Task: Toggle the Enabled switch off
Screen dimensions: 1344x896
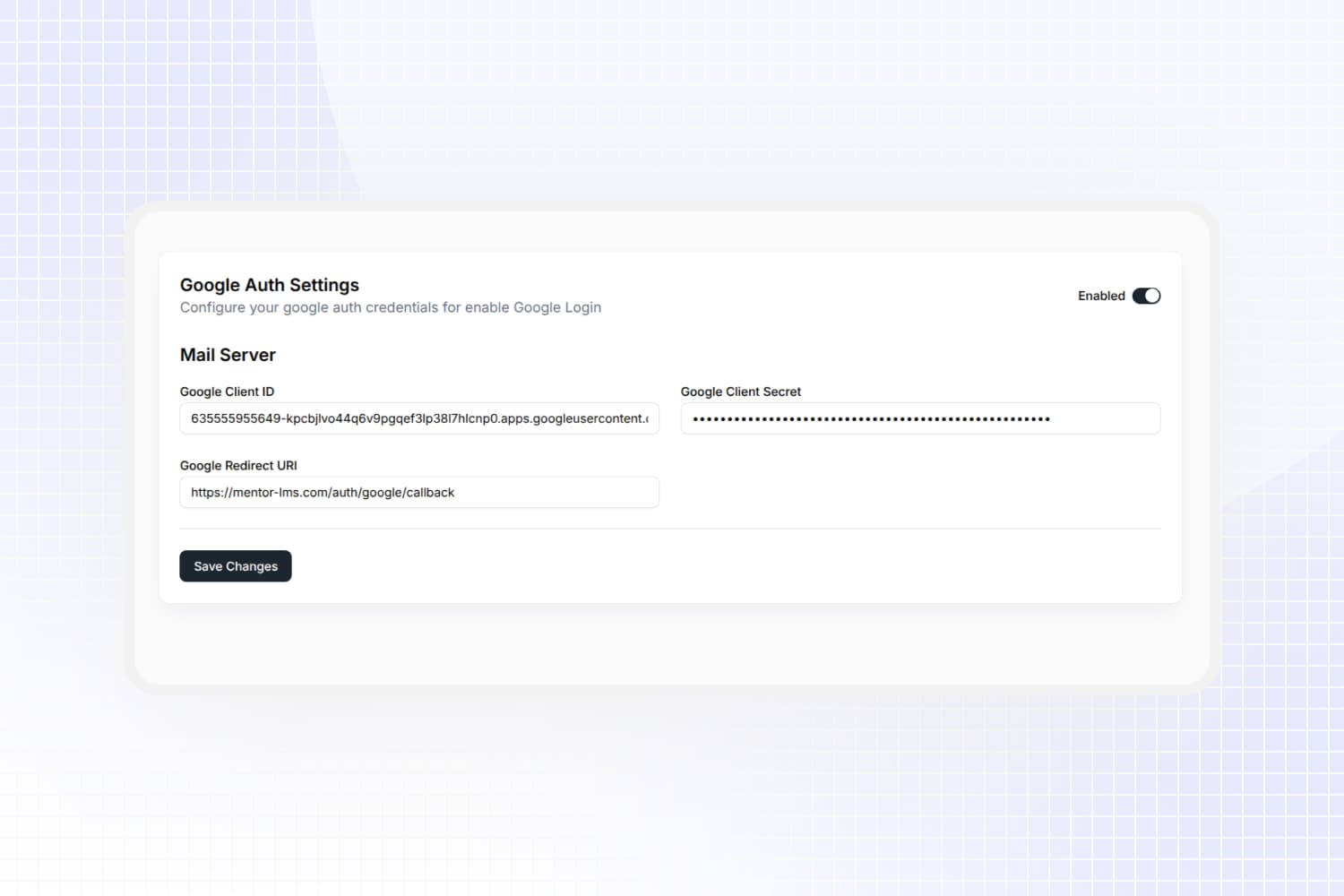Action: tap(1146, 296)
